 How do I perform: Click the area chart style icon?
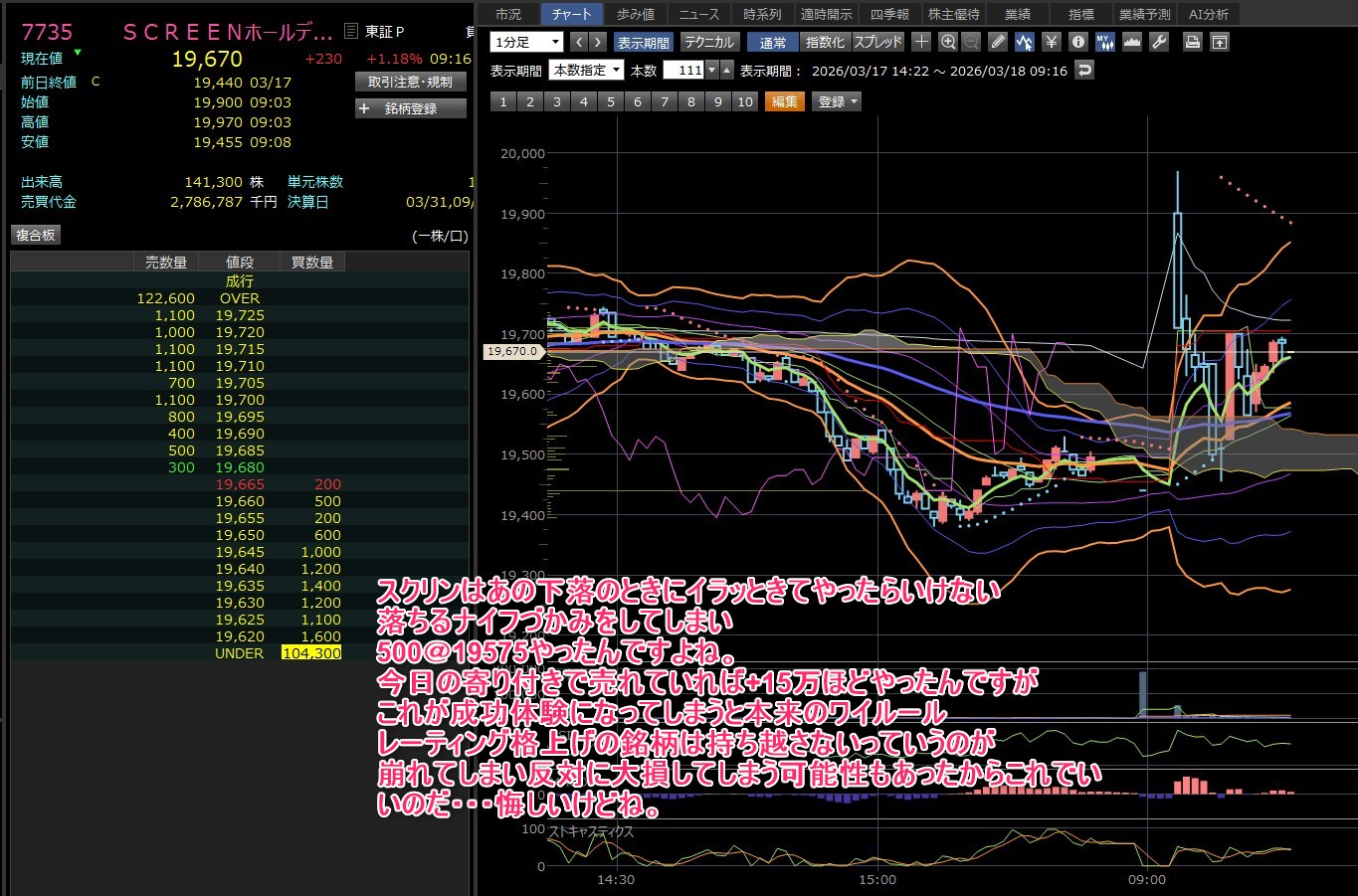tap(1131, 42)
